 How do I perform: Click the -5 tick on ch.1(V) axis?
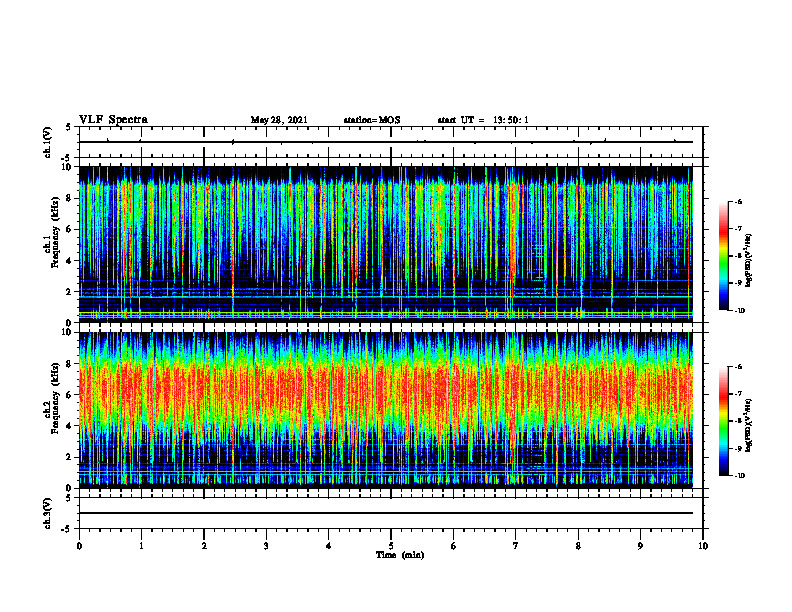pyautogui.click(x=67, y=158)
